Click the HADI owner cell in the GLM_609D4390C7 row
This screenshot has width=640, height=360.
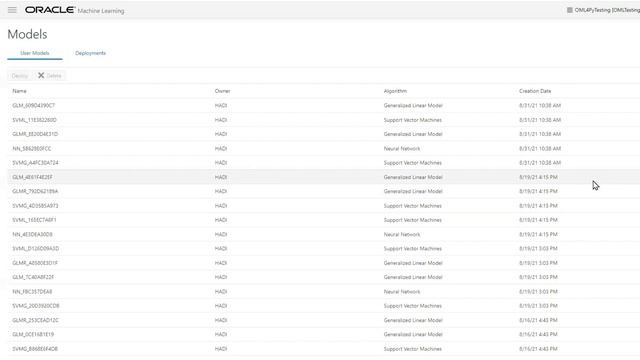click(221, 106)
